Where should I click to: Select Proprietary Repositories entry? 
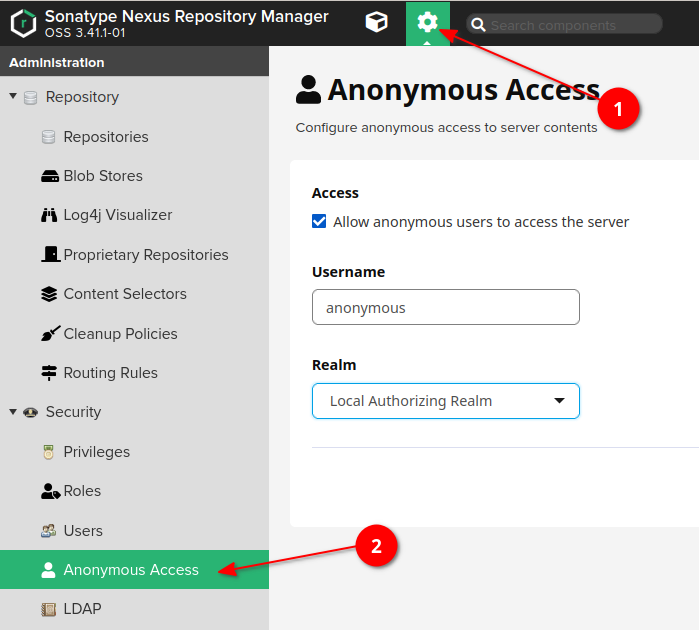point(146,255)
